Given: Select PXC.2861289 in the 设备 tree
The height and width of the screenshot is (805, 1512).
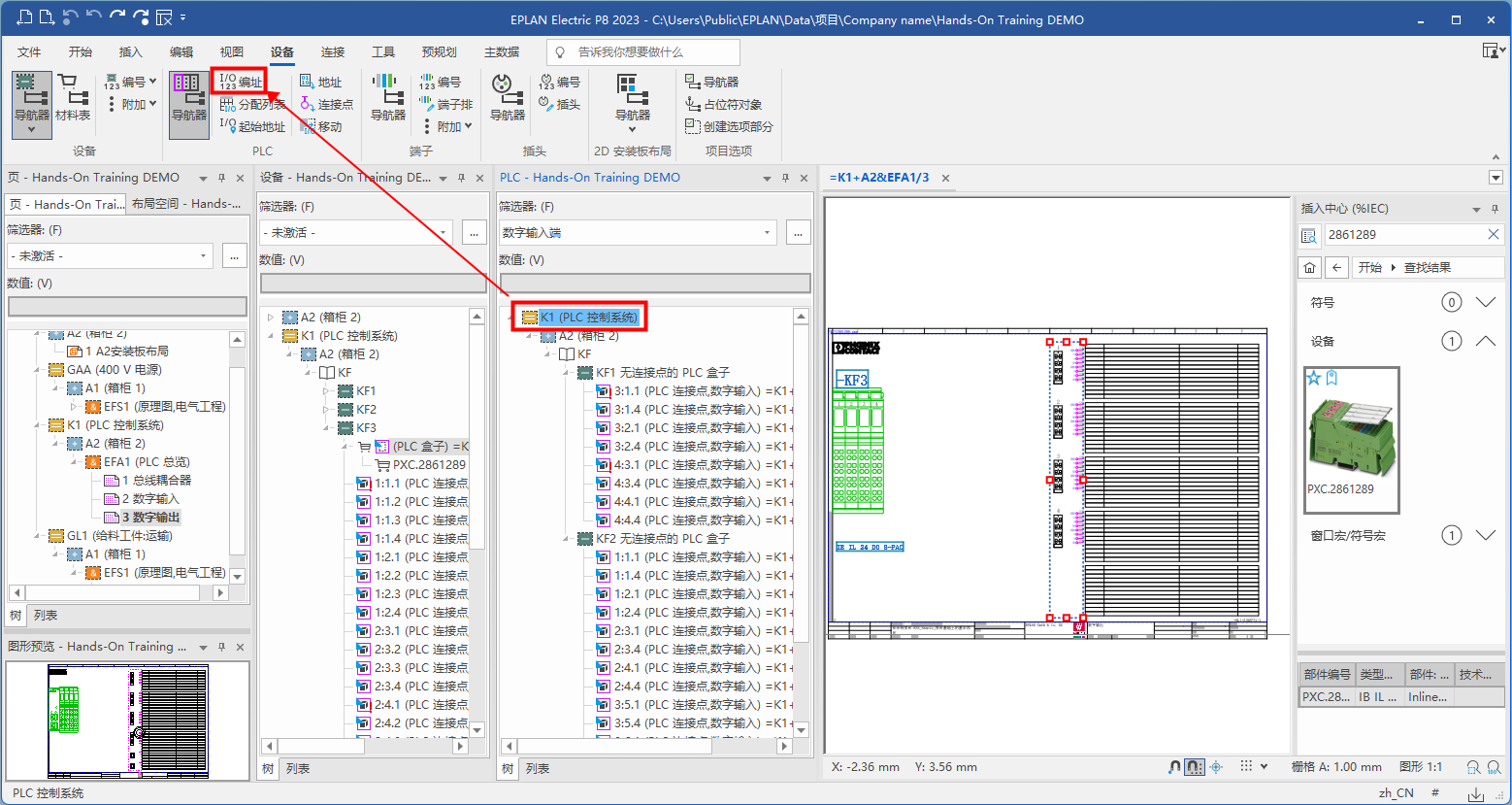Looking at the screenshot, I should (x=429, y=465).
